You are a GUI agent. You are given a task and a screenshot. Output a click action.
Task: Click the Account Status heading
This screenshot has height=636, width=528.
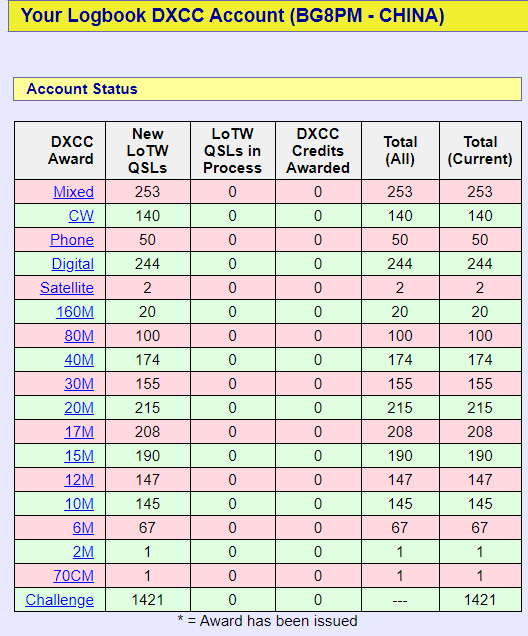(82, 89)
